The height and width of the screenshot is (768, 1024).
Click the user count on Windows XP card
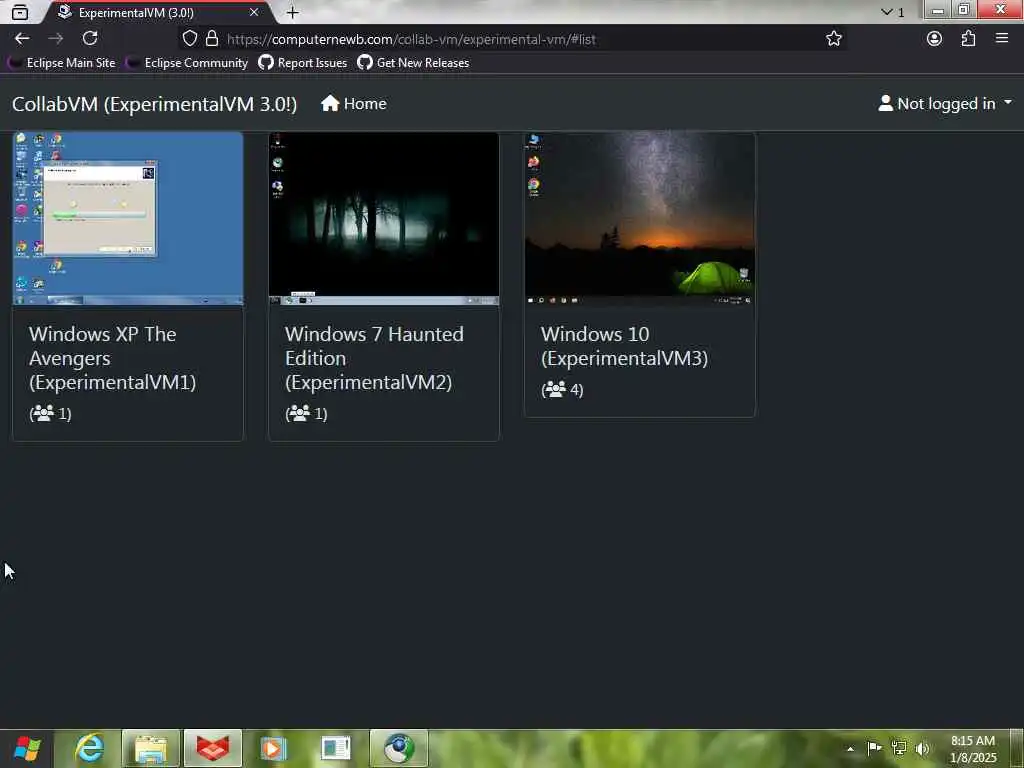(50, 413)
